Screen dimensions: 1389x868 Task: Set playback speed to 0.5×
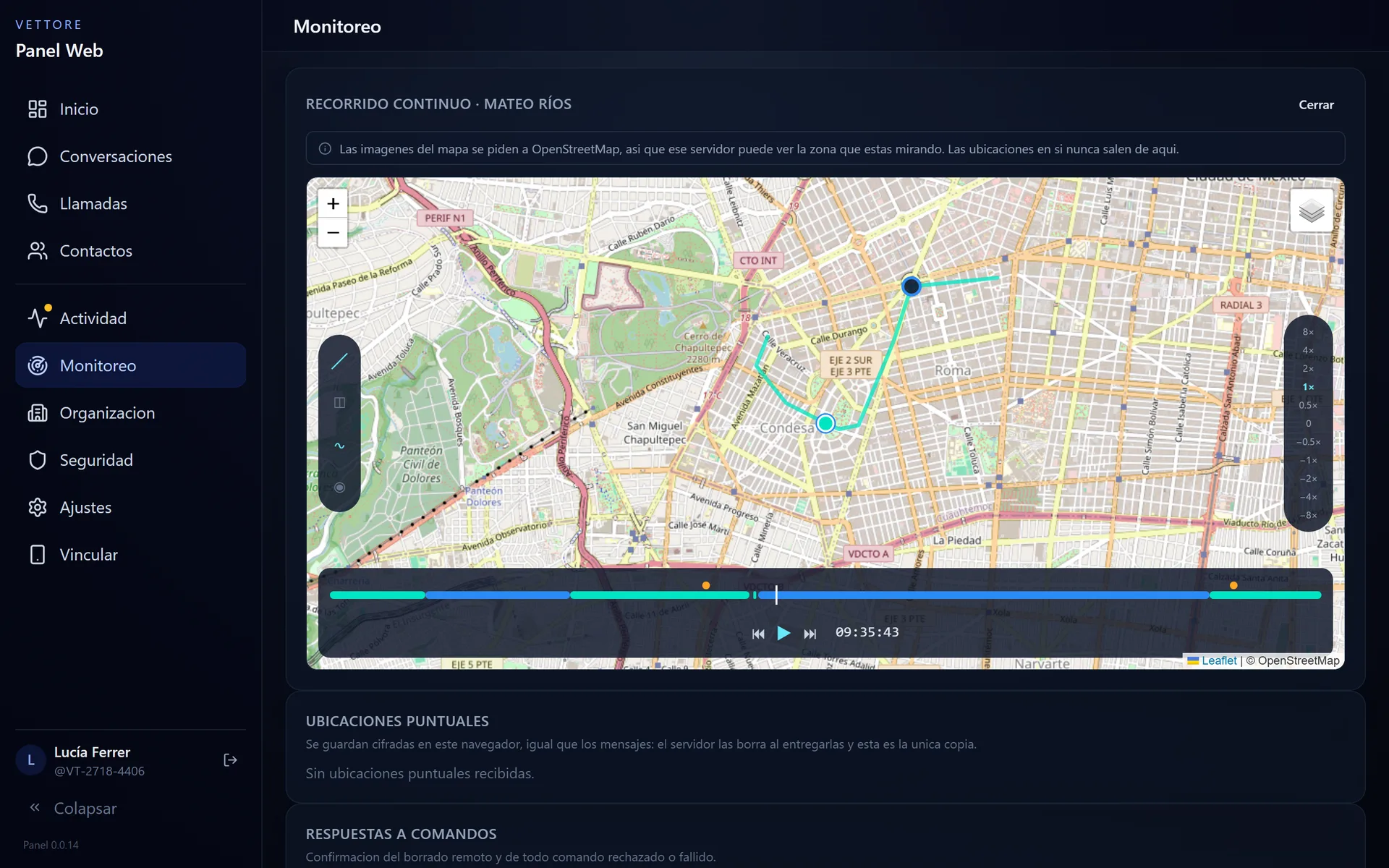pyautogui.click(x=1308, y=405)
